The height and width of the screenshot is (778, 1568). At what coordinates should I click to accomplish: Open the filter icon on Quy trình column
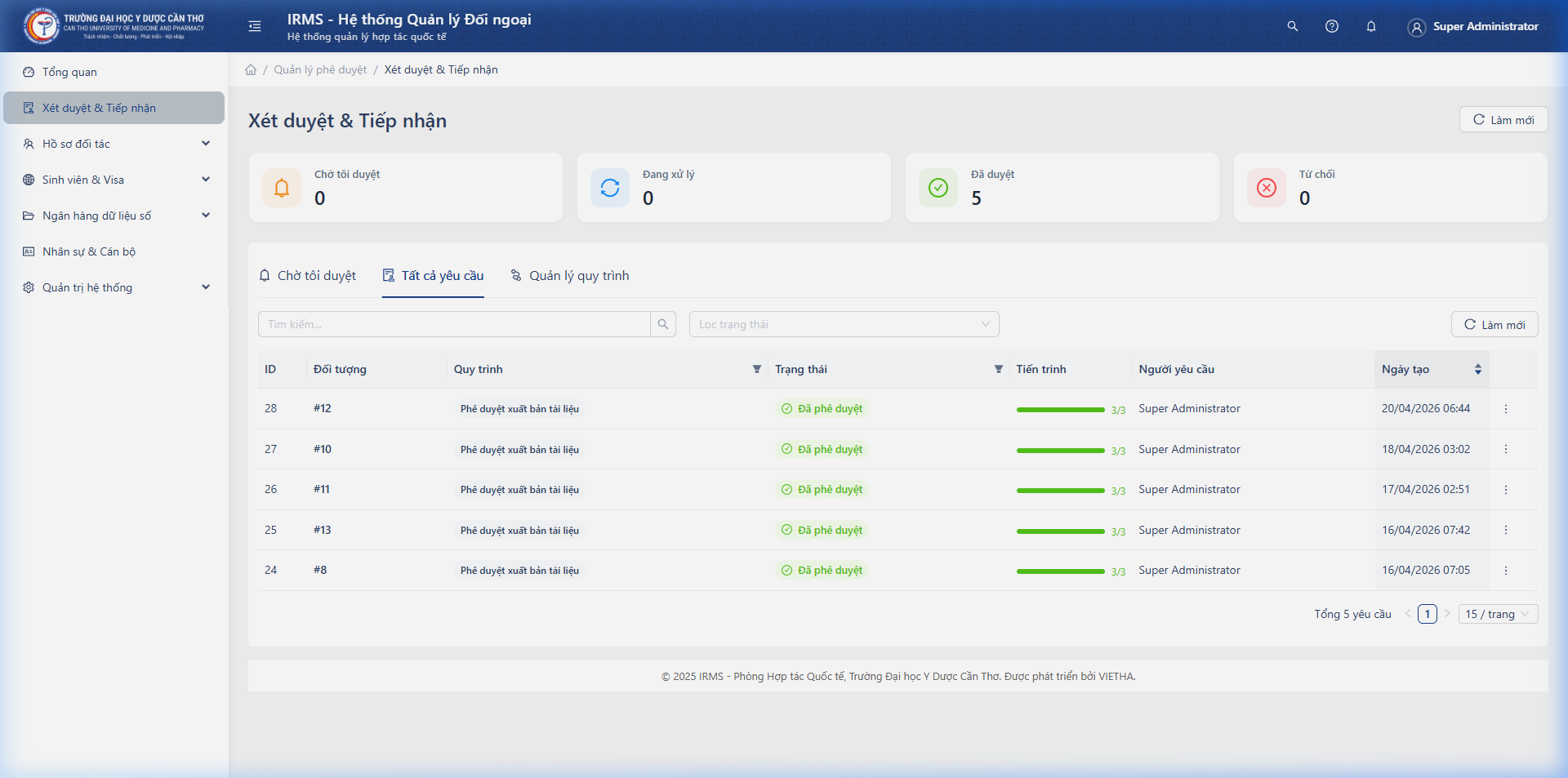[x=756, y=370]
